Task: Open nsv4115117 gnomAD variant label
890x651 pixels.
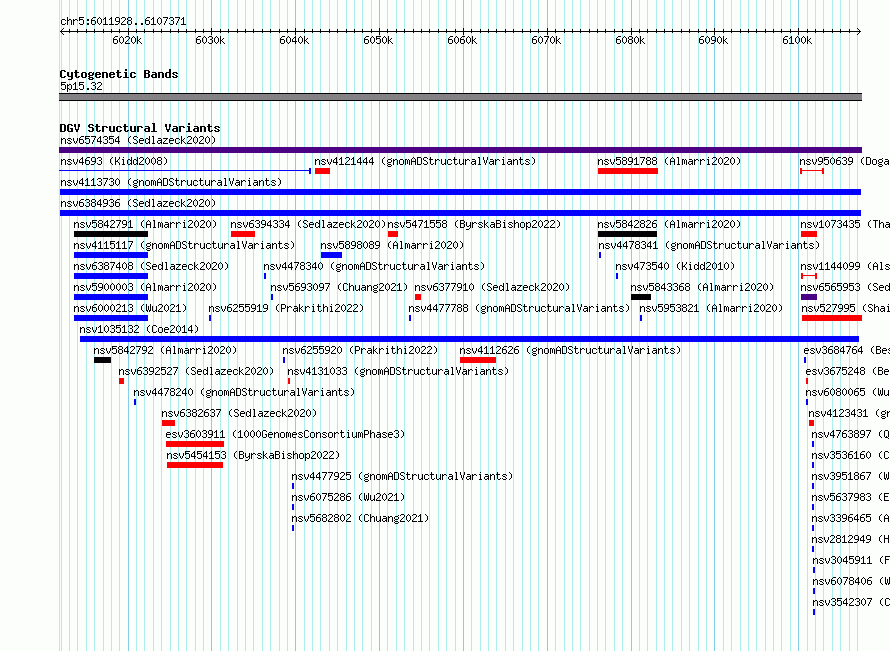Action: click(x=184, y=245)
